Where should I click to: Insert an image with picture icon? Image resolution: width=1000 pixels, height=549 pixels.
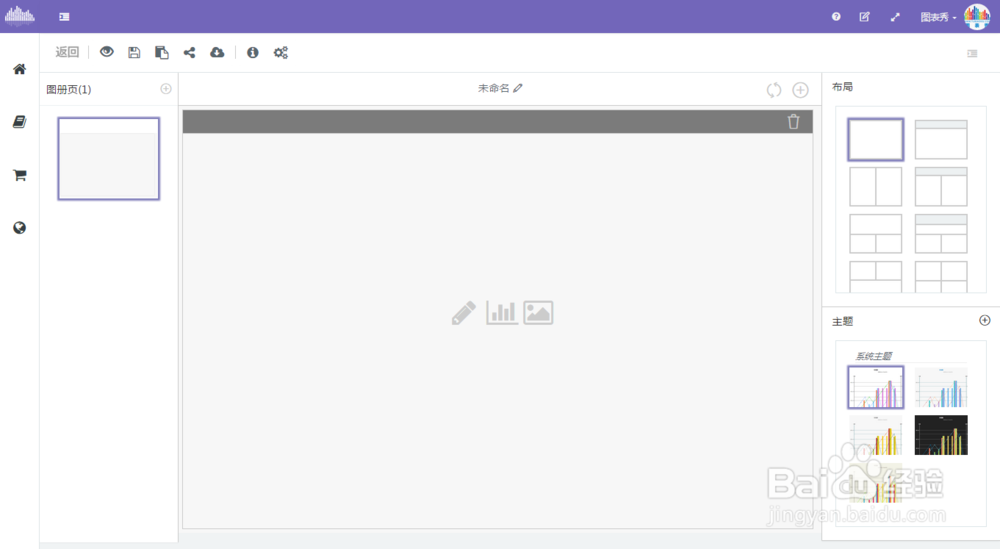tap(538, 312)
